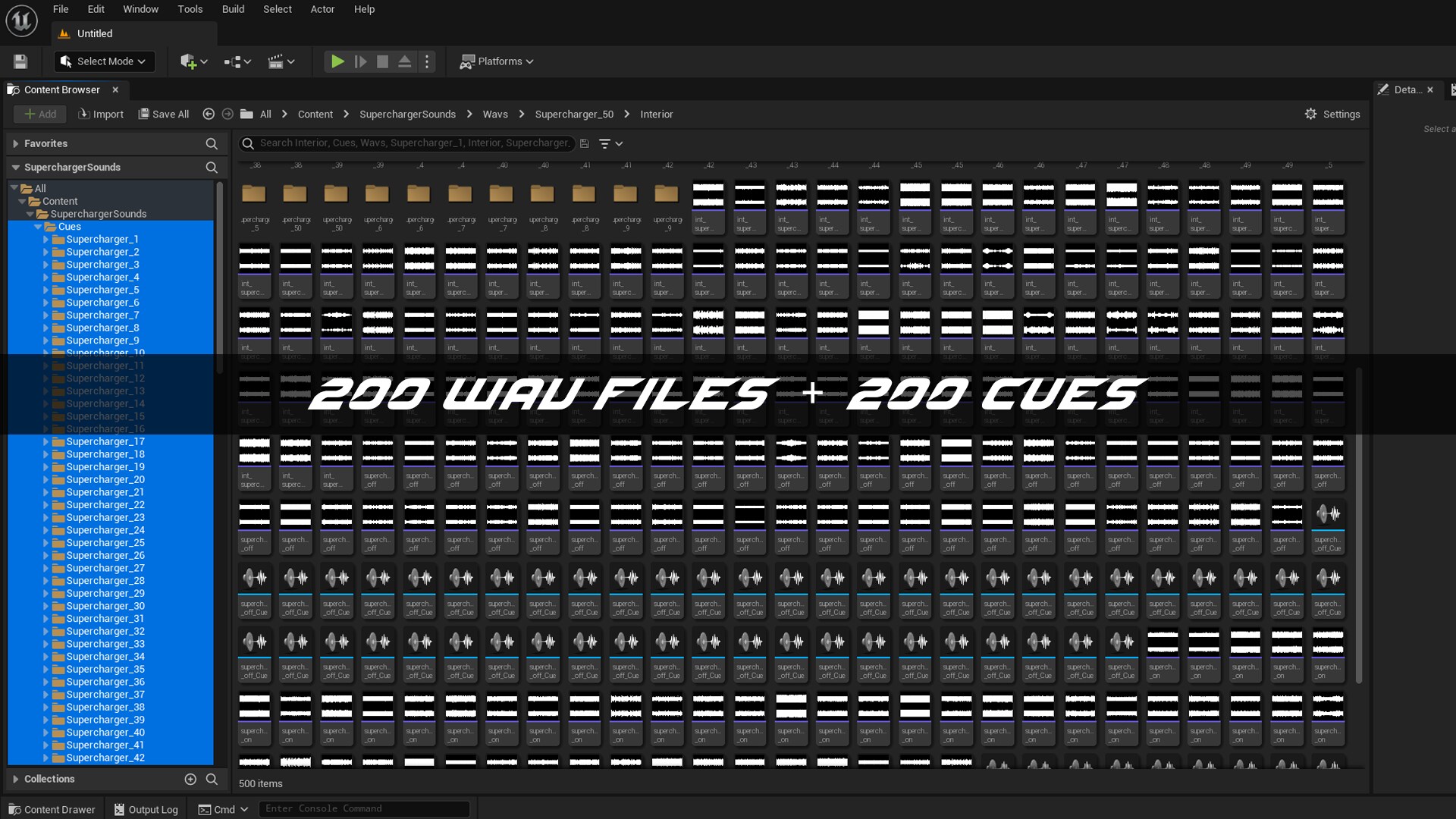Open the Platforms dropdown
1456x819 pixels.
(497, 61)
